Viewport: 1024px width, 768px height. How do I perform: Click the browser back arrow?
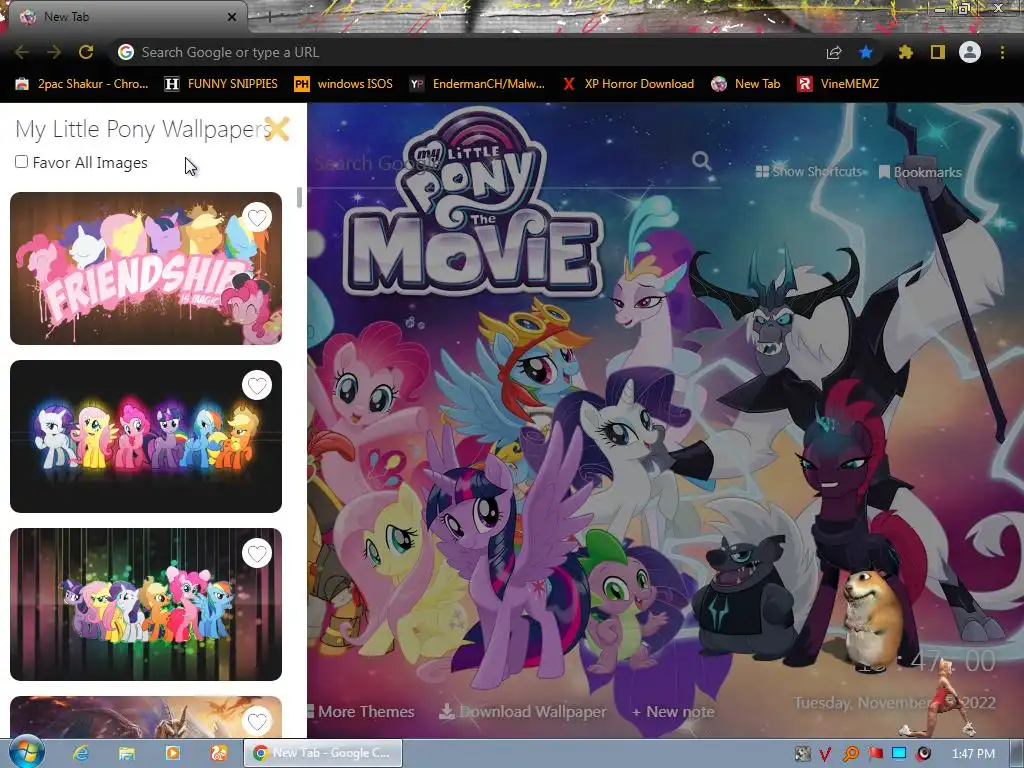22,52
